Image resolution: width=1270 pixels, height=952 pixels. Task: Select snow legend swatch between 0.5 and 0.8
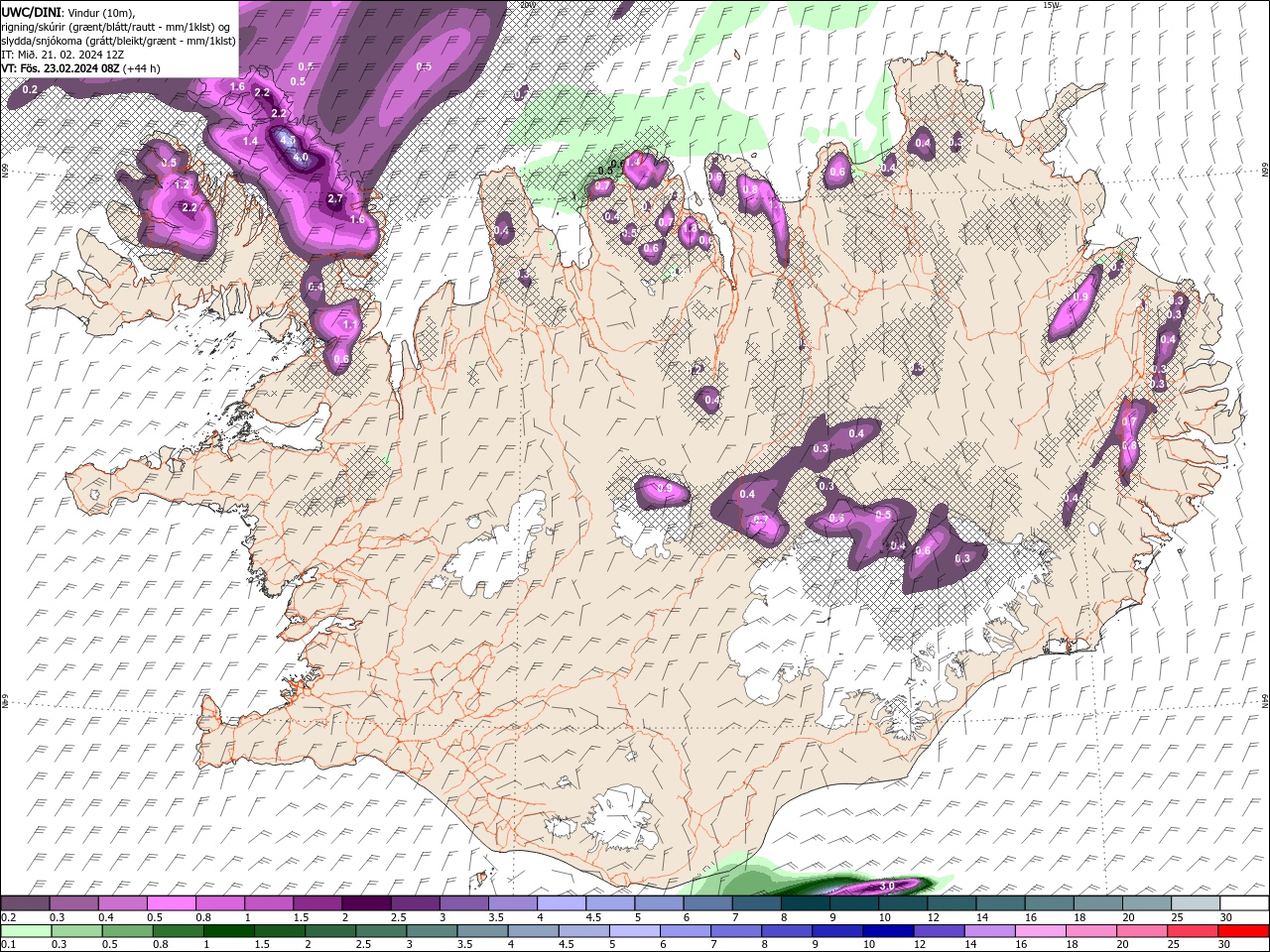(172, 903)
